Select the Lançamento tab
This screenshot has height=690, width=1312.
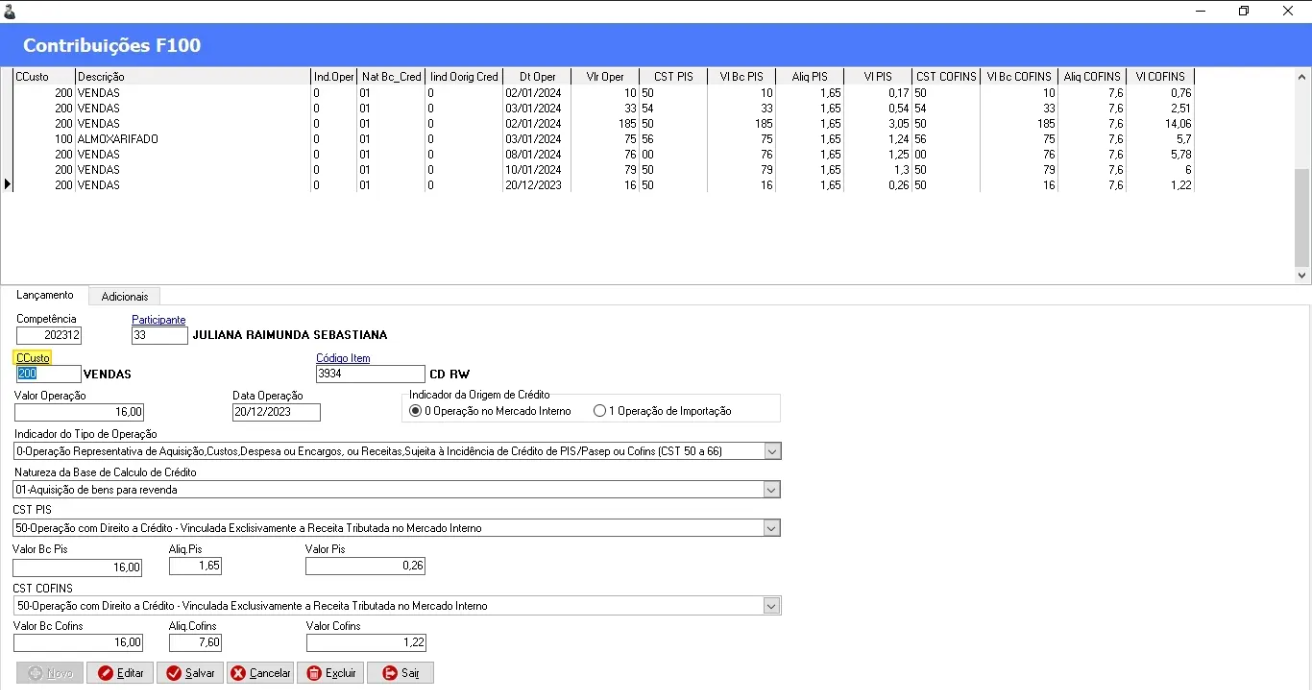coord(44,295)
